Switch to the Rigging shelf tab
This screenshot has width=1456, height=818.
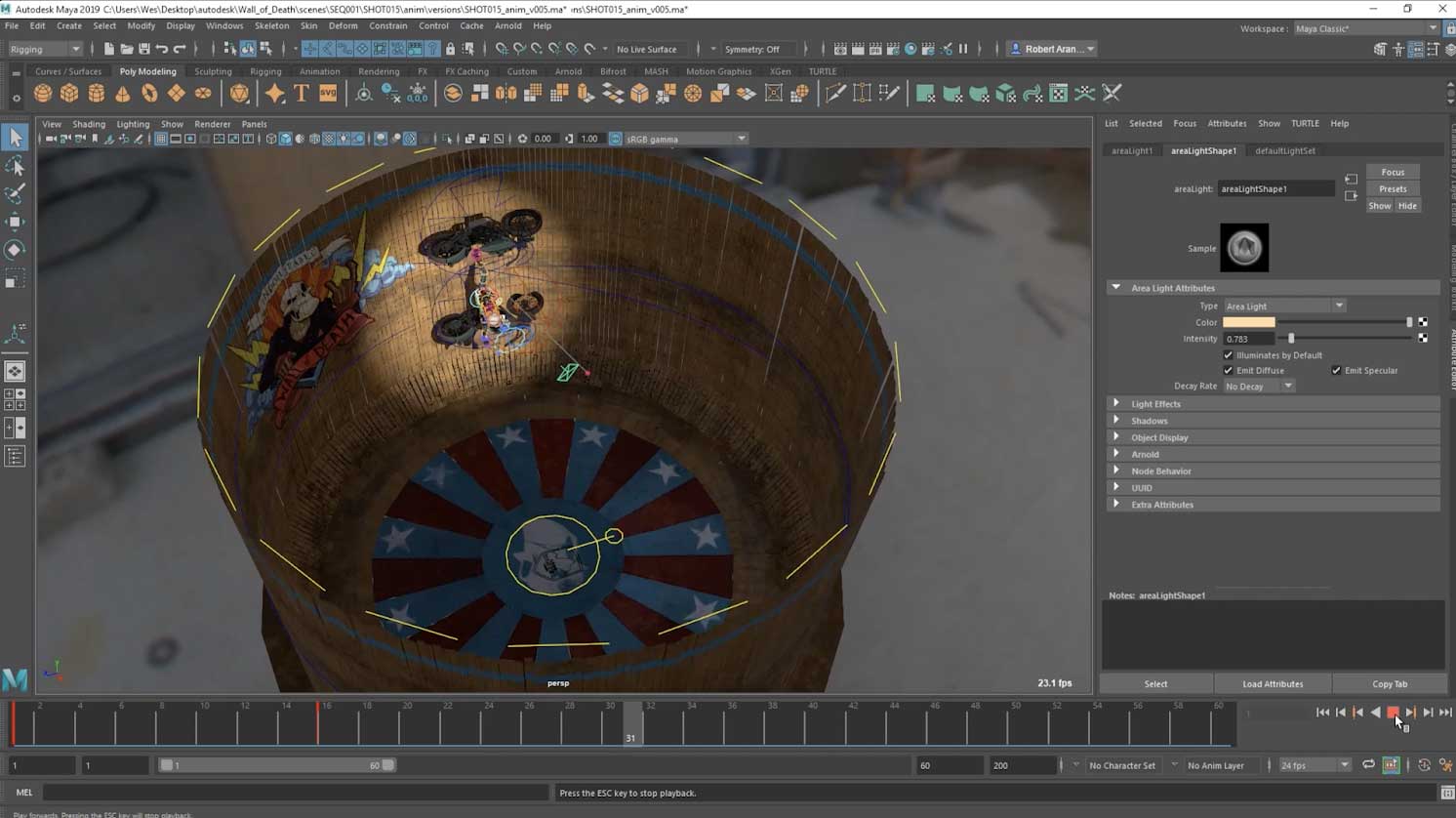pyautogui.click(x=264, y=71)
